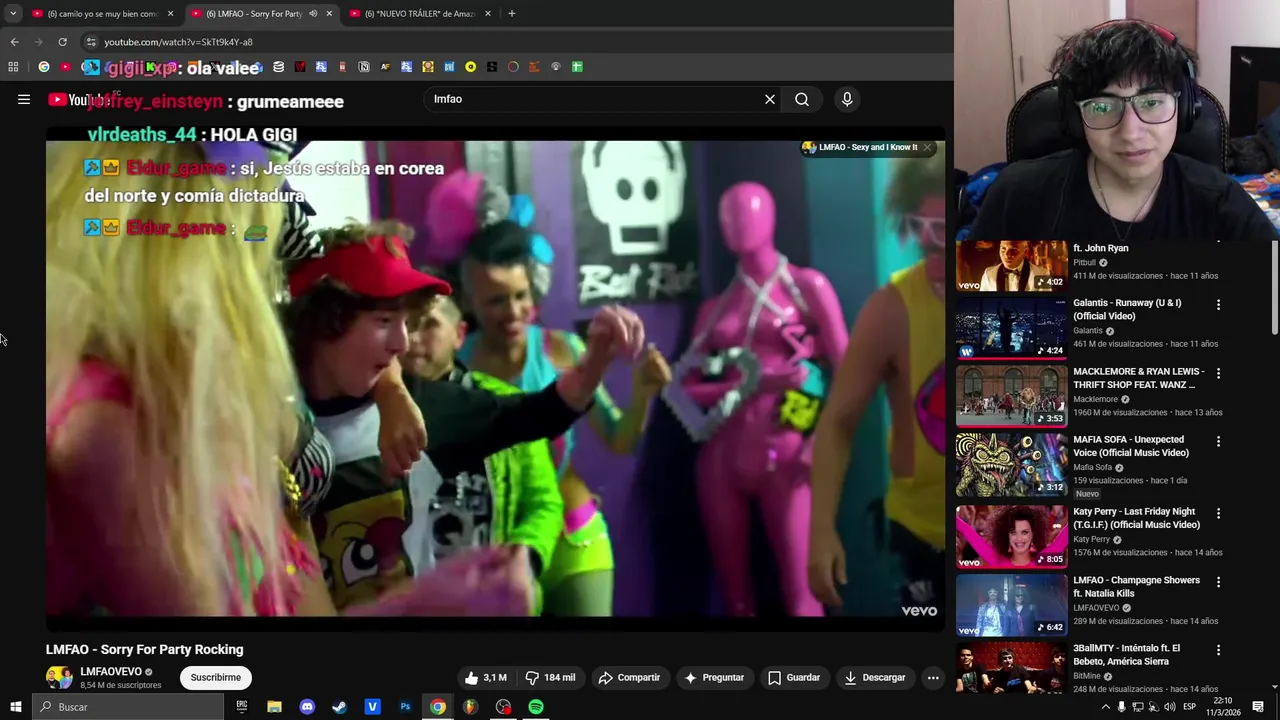The image size is (1280, 720).
Task: Open options menu for Katy Perry video
Action: [x=1218, y=513]
